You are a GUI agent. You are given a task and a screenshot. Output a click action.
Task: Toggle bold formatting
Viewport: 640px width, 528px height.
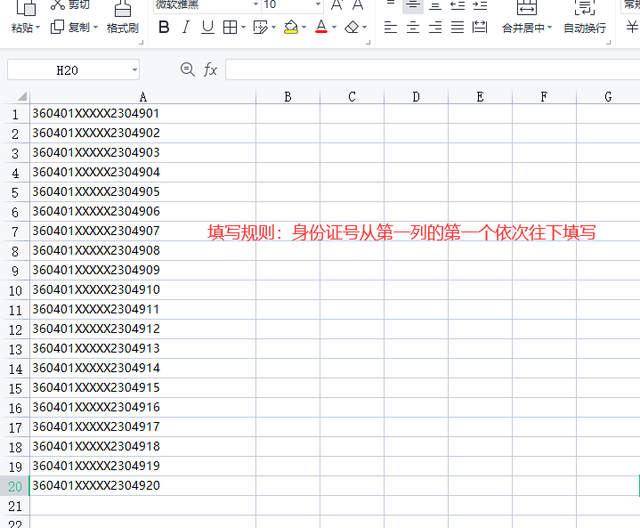(x=164, y=27)
